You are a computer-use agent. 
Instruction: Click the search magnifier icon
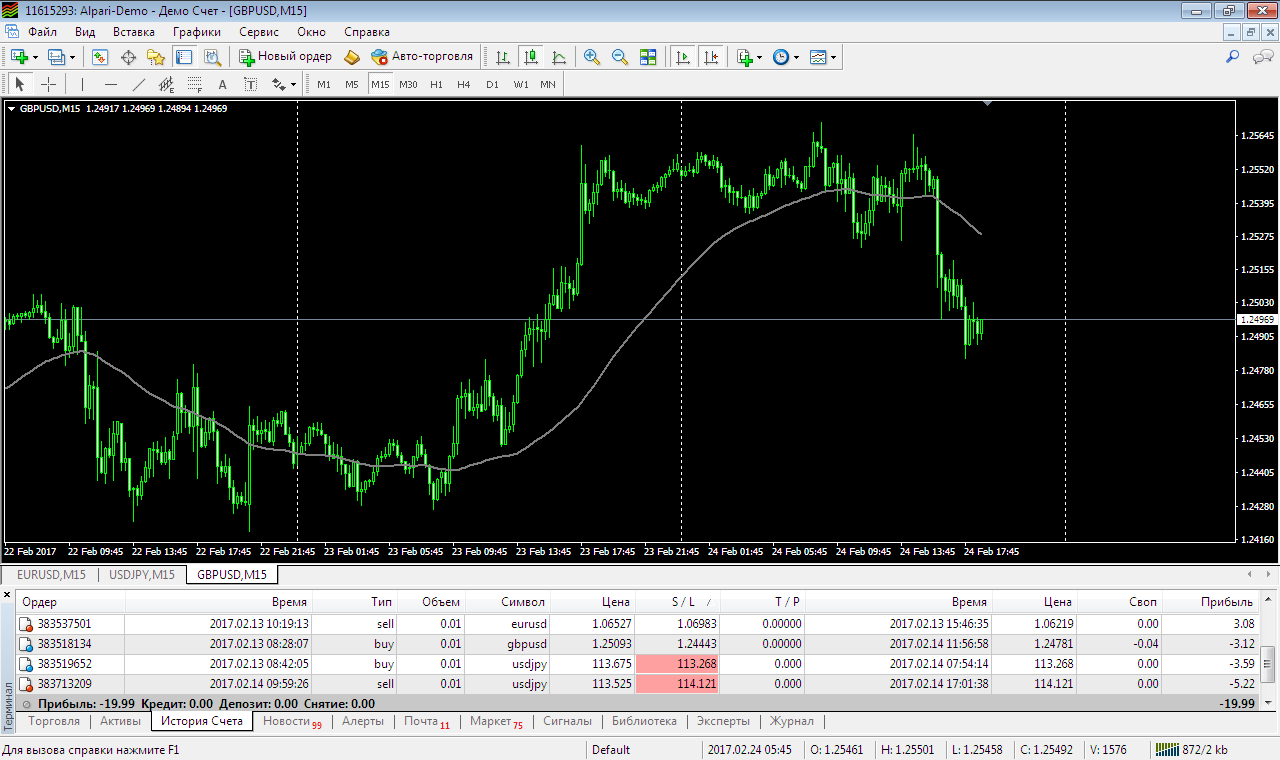1233,57
